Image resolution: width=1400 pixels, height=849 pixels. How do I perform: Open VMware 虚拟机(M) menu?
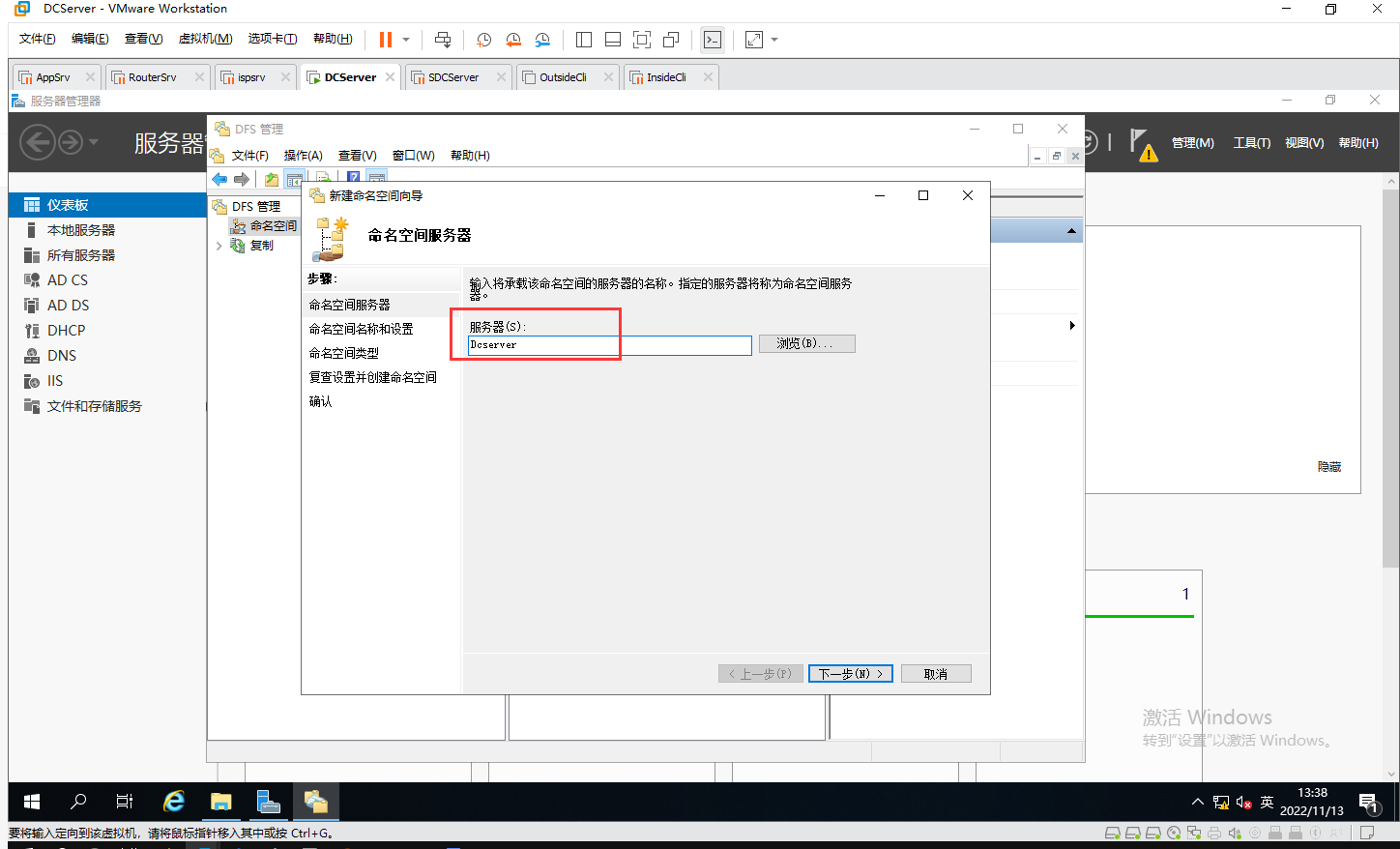[x=205, y=39]
